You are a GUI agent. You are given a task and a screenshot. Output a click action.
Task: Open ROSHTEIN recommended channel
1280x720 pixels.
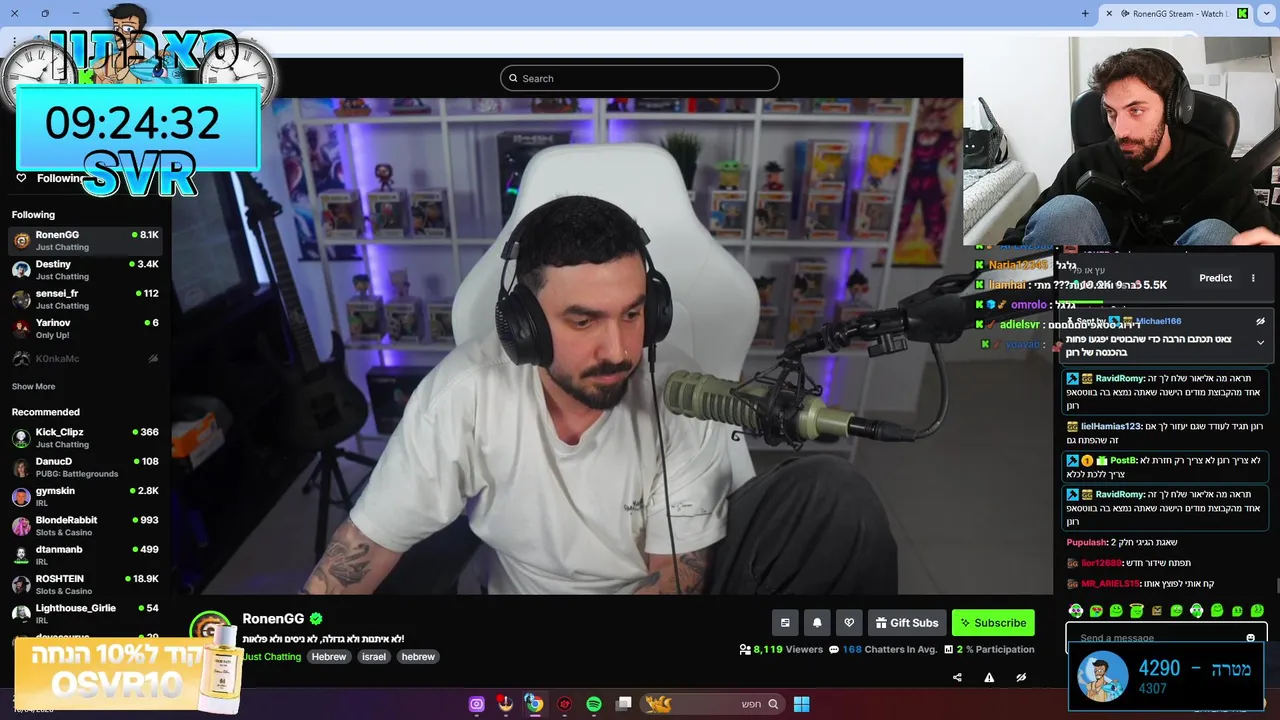(85, 584)
